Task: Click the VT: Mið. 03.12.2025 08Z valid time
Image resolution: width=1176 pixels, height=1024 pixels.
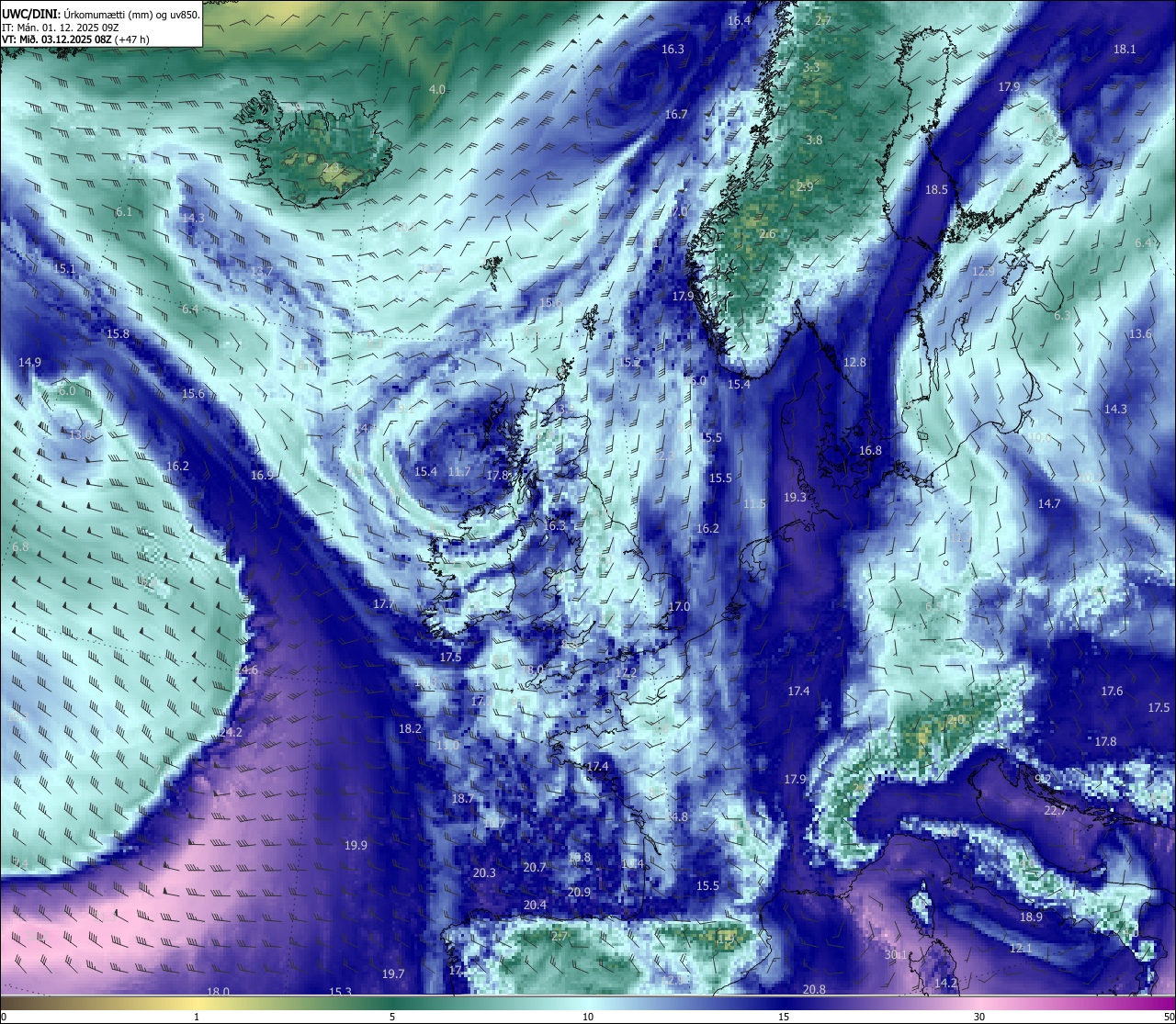Action: point(75,39)
